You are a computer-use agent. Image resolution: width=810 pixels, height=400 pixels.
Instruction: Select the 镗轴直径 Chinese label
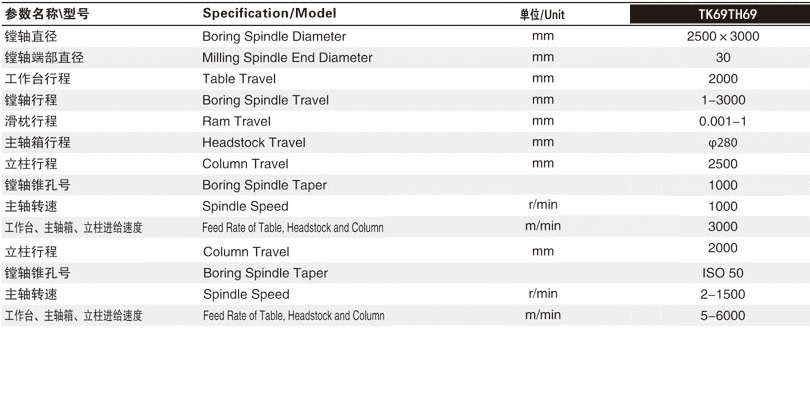pyautogui.click(x=31, y=36)
